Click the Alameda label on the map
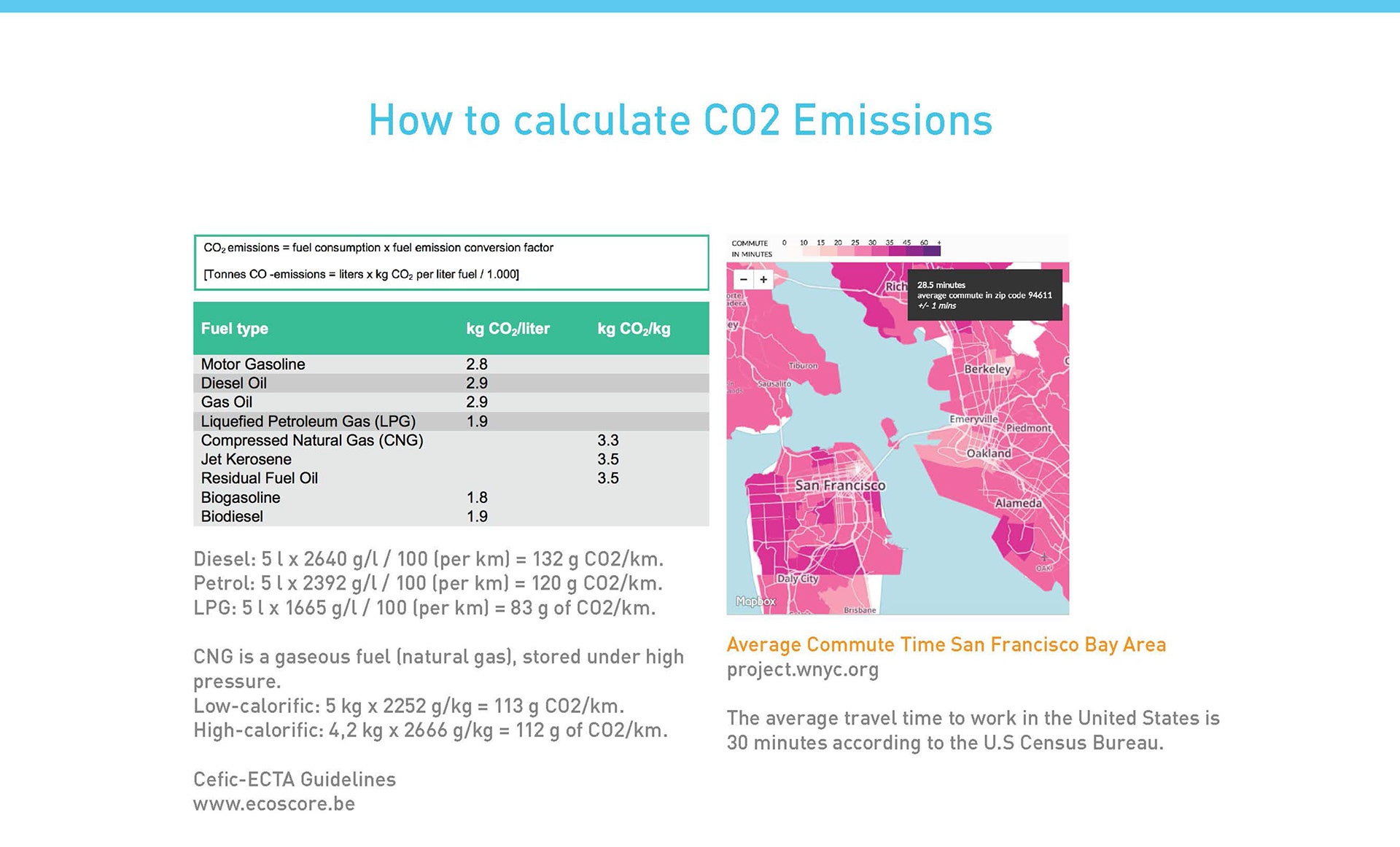This screenshot has height=847, width=1400. point(1018,503)
